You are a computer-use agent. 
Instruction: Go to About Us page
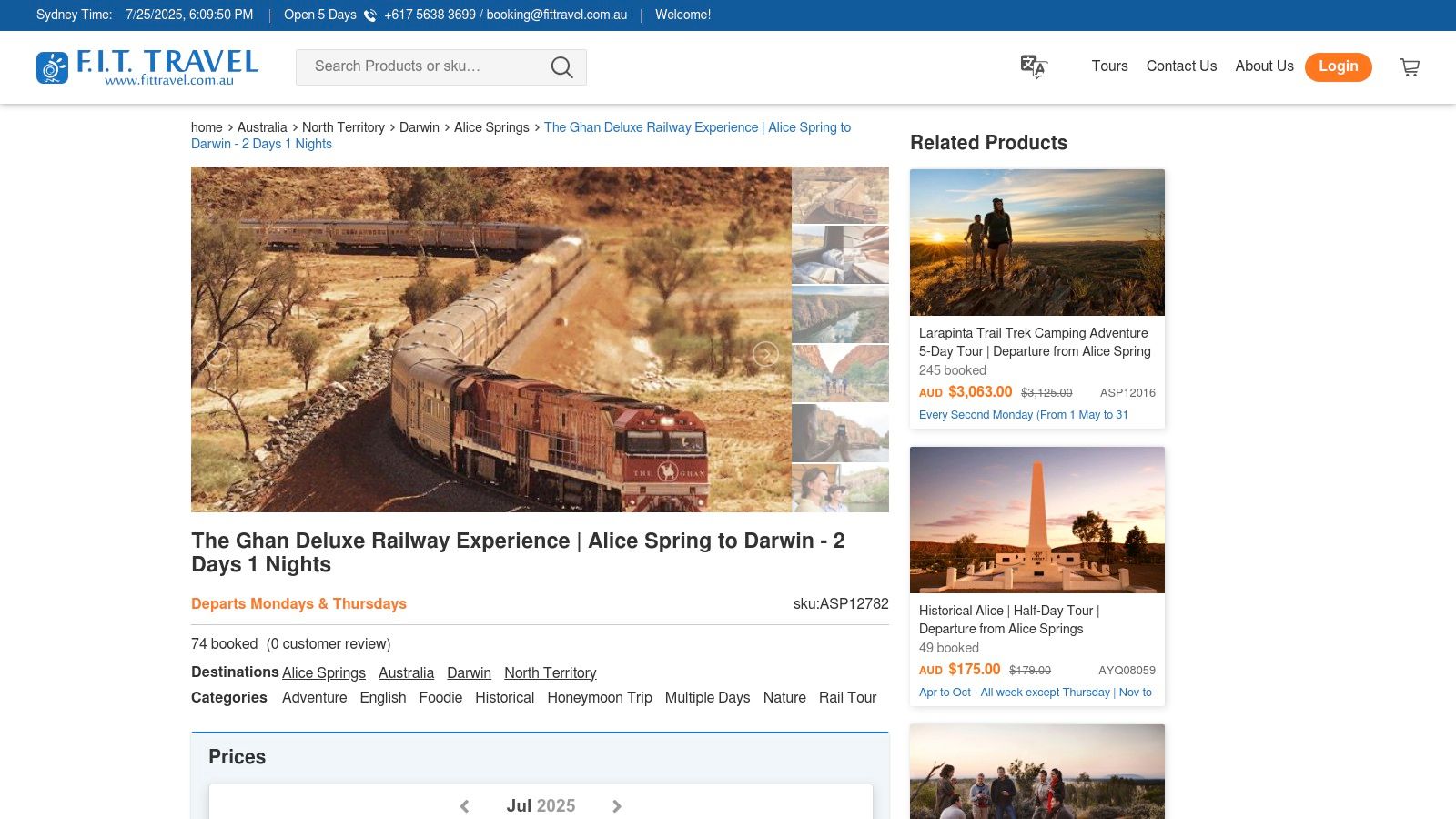click(x=1264, y=66)
